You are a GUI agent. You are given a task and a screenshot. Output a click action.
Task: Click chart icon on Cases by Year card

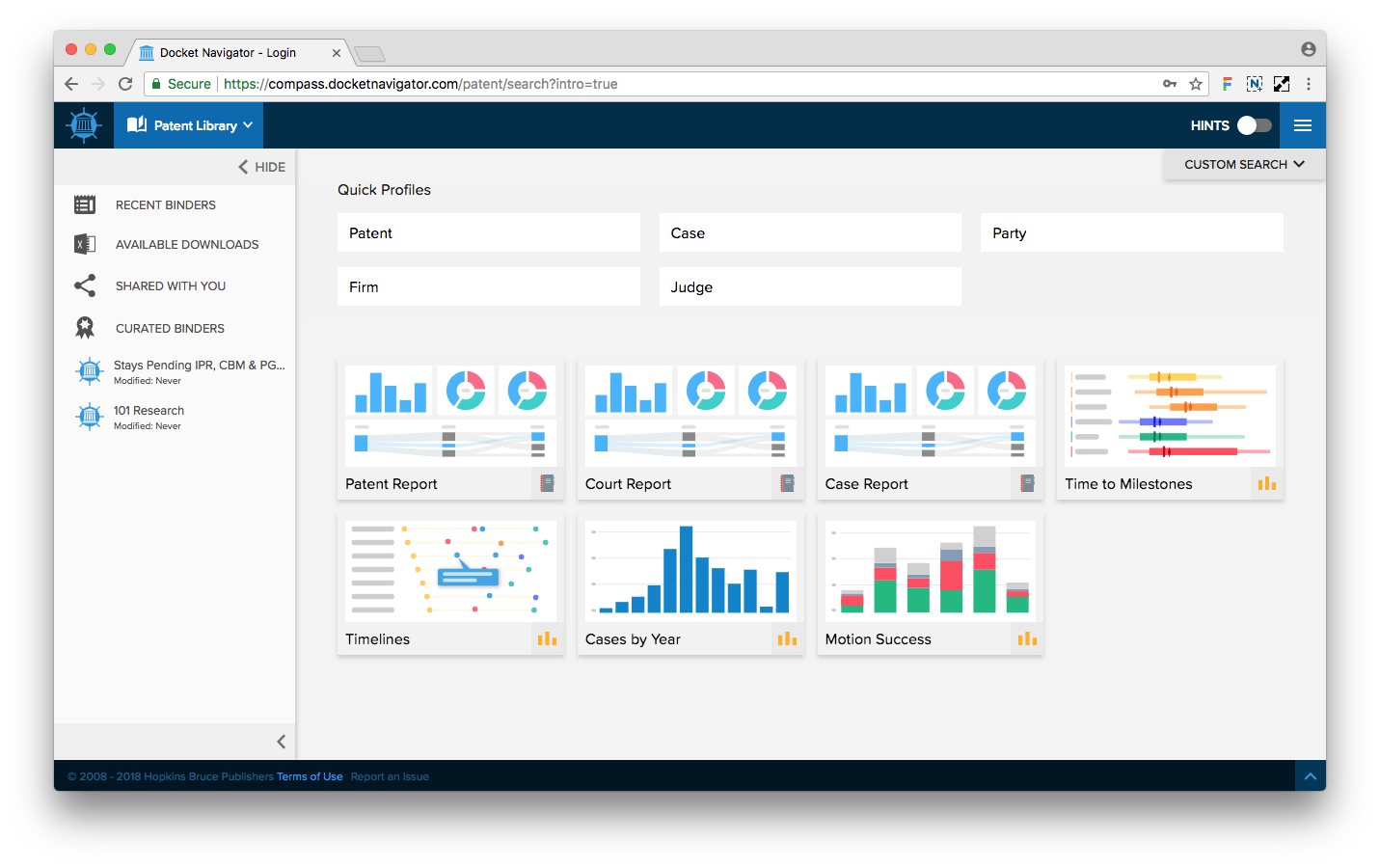787,638
